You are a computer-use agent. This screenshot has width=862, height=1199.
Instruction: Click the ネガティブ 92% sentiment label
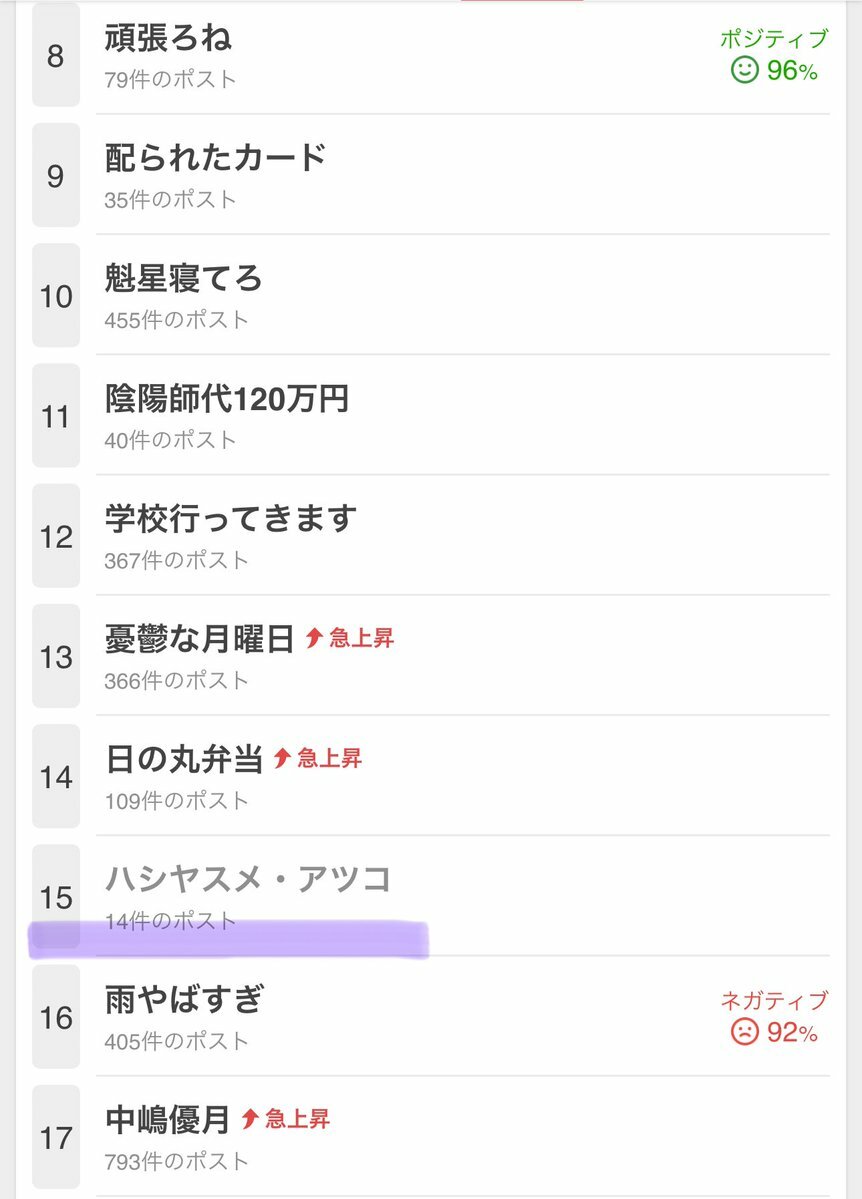pos(774,1017)
